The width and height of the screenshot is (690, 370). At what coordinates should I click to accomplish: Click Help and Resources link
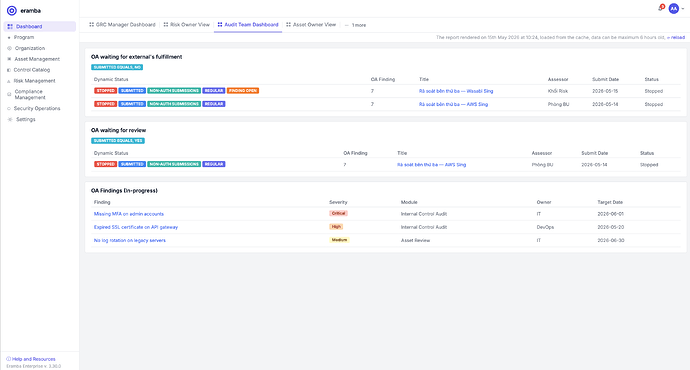pos(34,359)
